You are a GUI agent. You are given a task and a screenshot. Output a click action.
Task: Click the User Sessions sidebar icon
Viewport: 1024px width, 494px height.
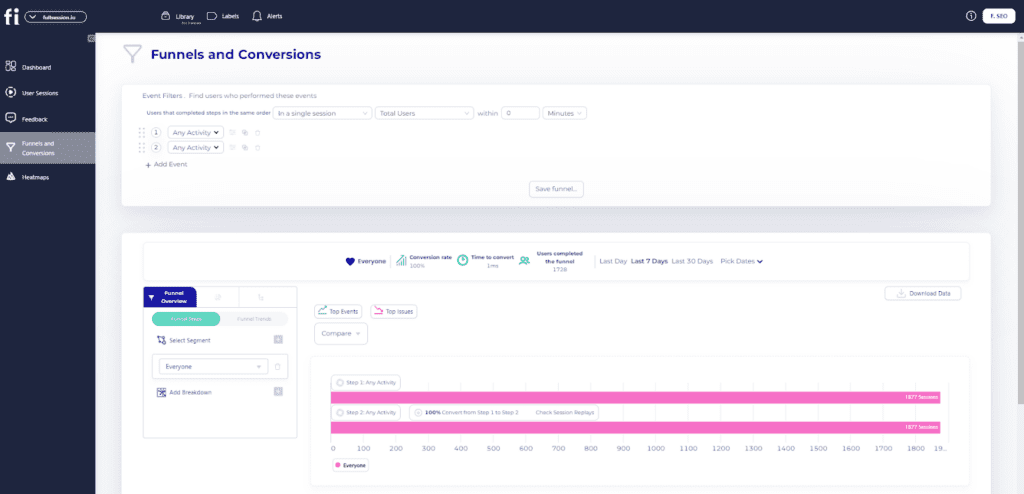tap(10, 93)
